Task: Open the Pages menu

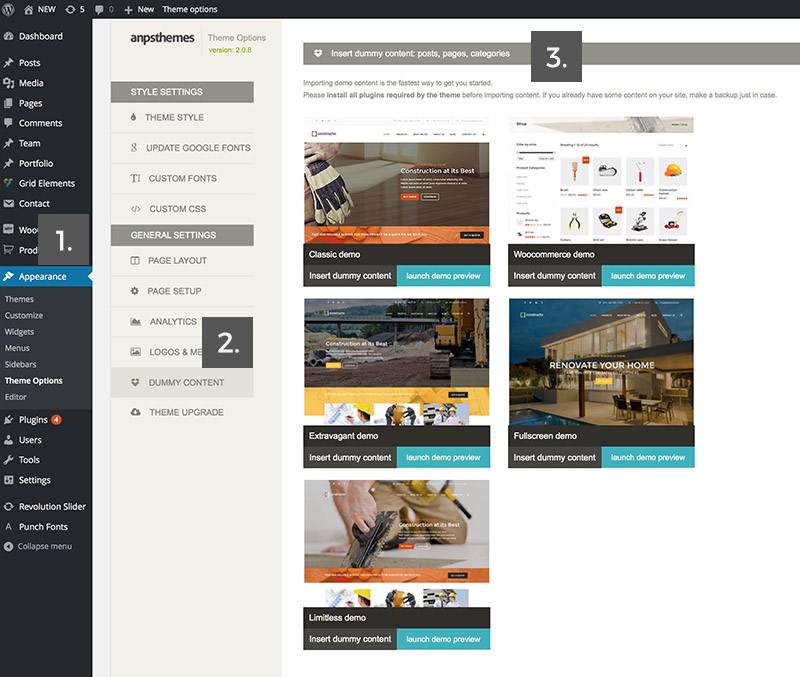Action: click(30, 103)
